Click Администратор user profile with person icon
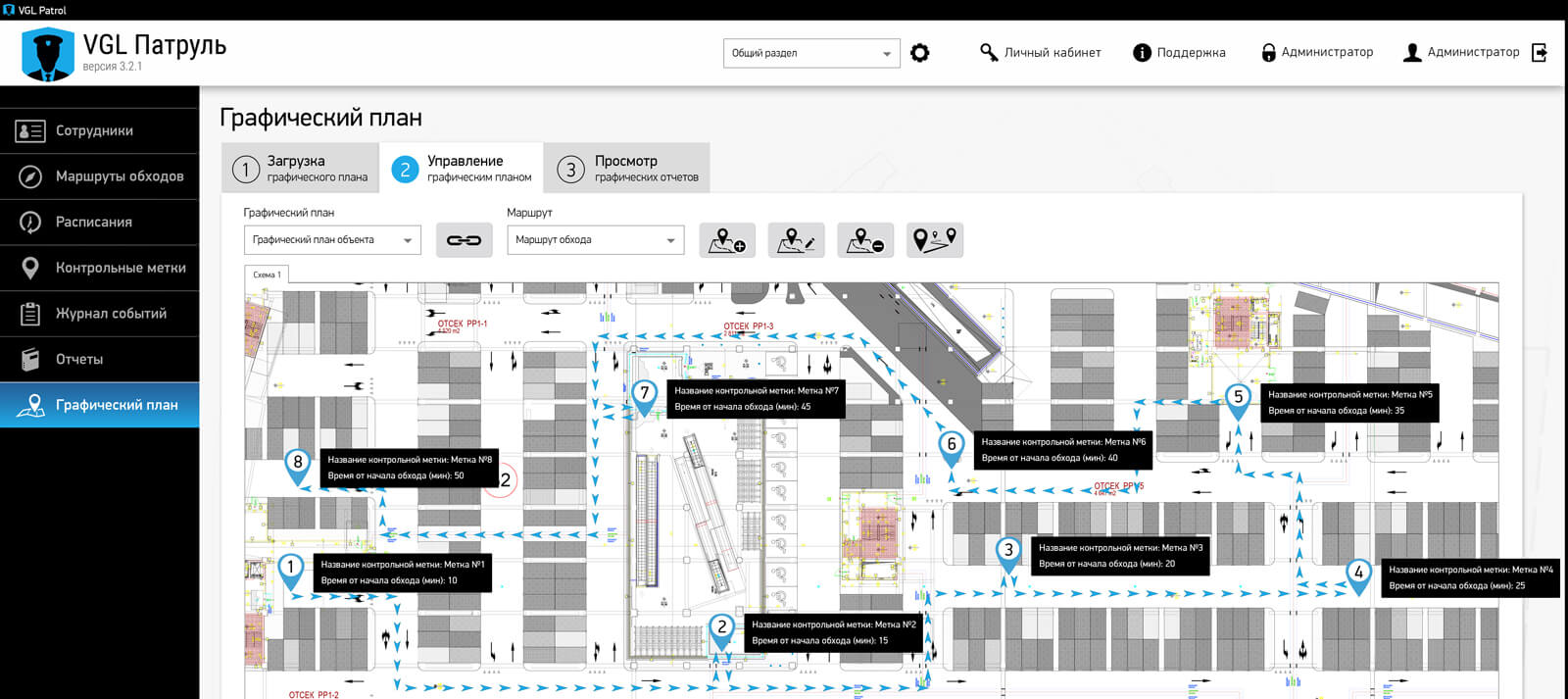 click(x=1461, y=53)
